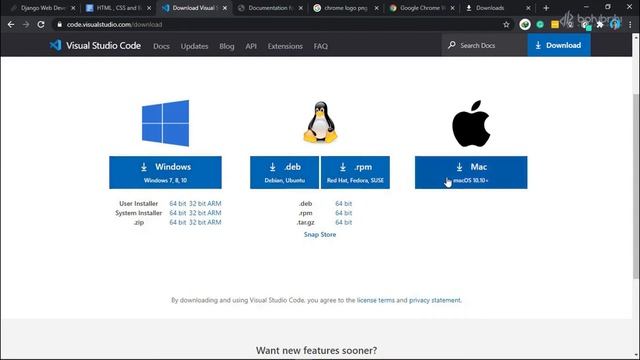Close the HTML, CSS tab
This screenshot has height=360, width=640.
[x=149, y=8]
